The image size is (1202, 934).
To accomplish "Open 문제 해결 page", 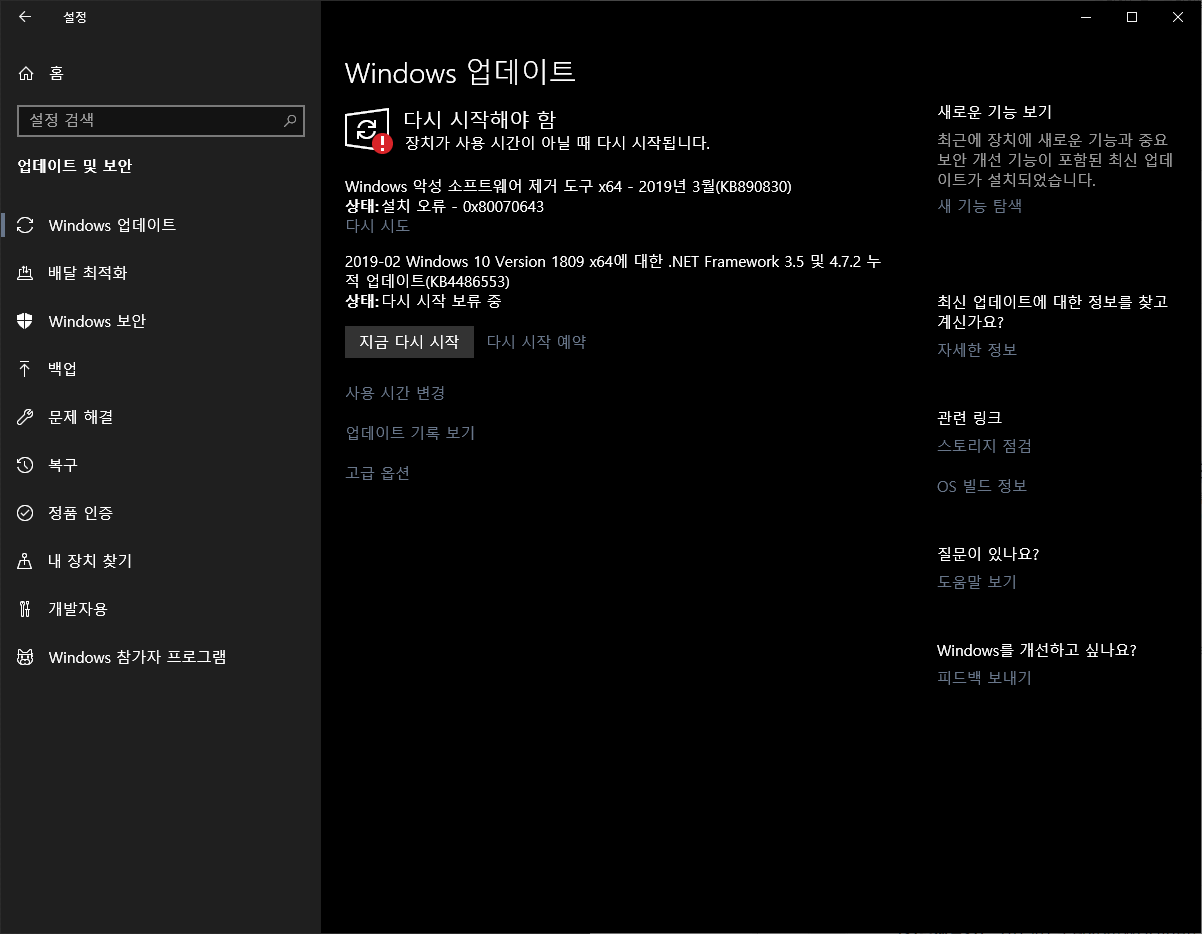I will click(x=160, y=417).
